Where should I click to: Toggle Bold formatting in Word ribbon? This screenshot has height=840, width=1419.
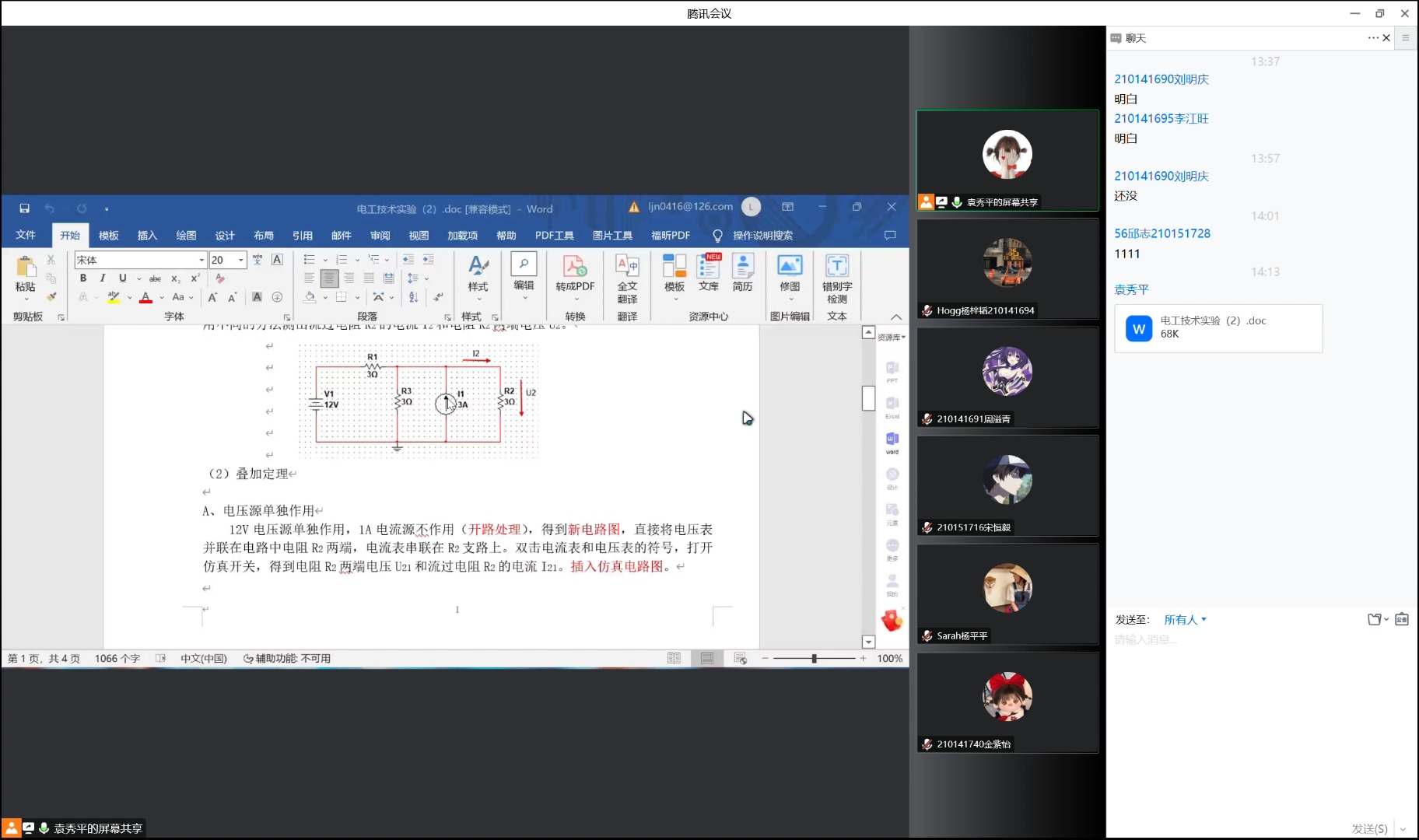83,278
